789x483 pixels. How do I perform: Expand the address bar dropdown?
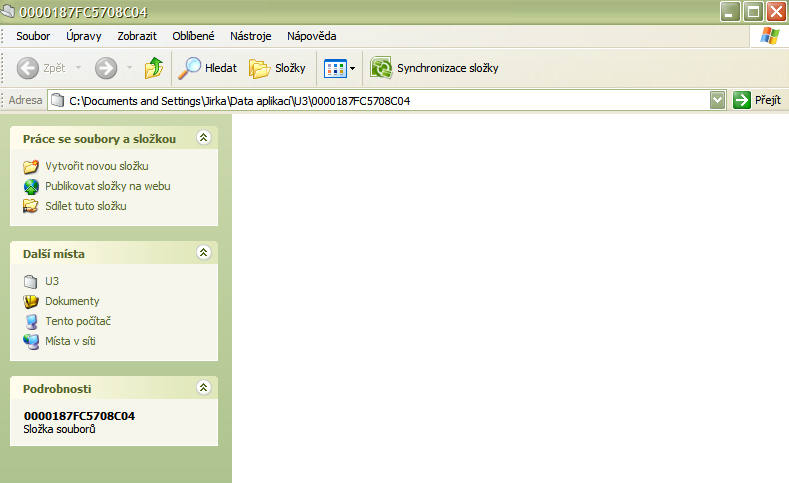[717, 100]
